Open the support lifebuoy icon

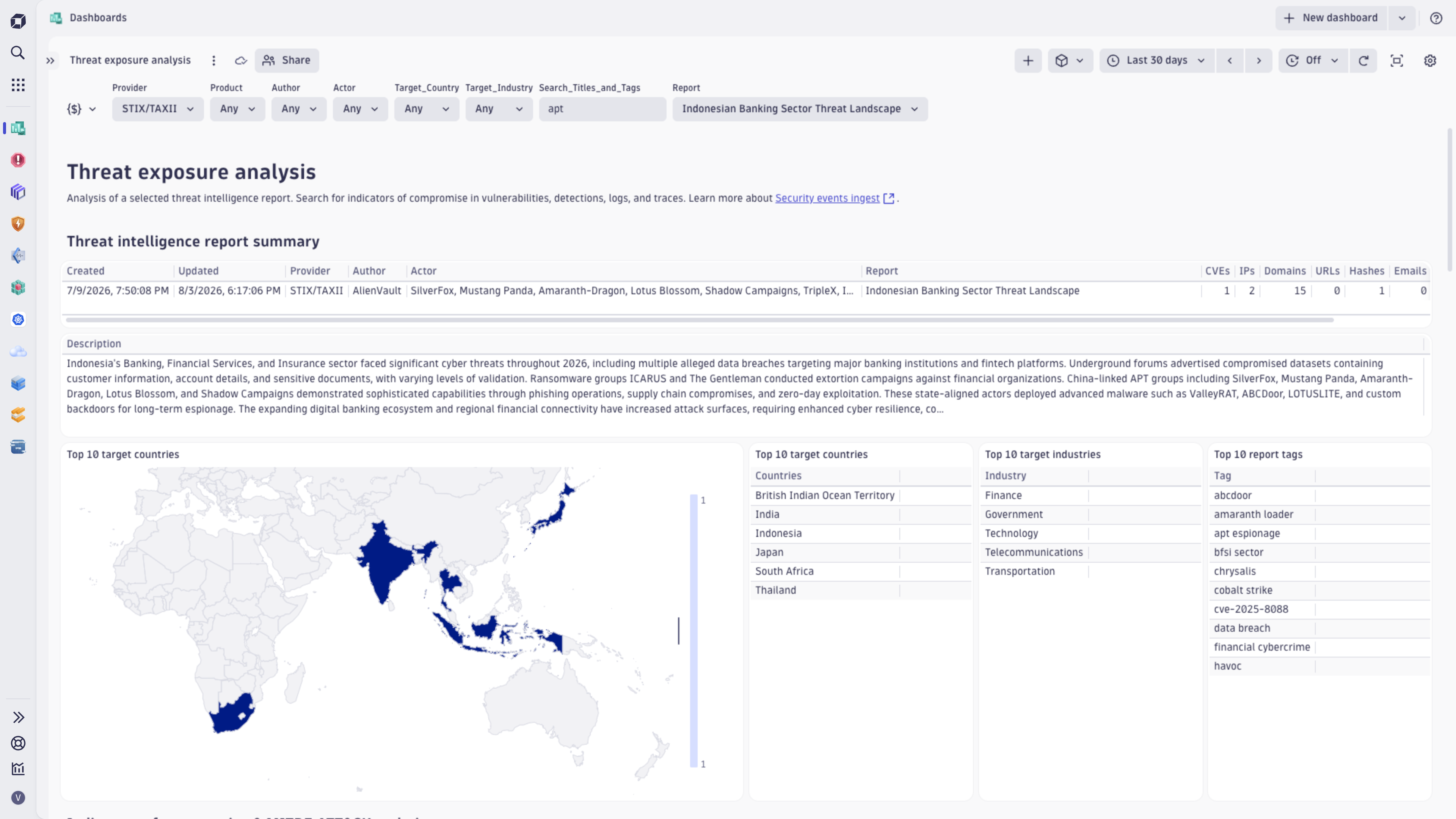(18, 743)
